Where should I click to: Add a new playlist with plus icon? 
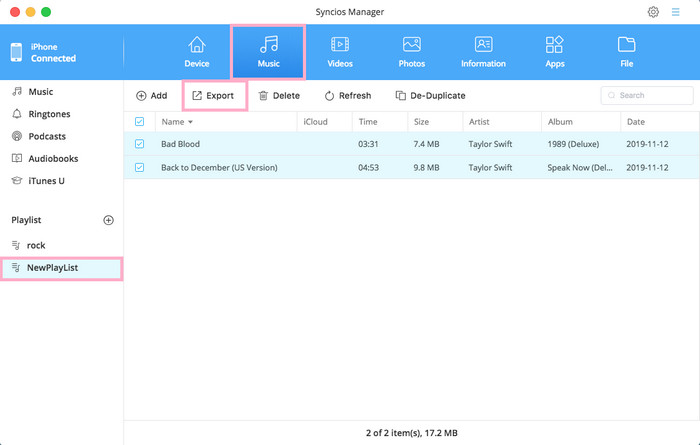(x=108, y=220)
